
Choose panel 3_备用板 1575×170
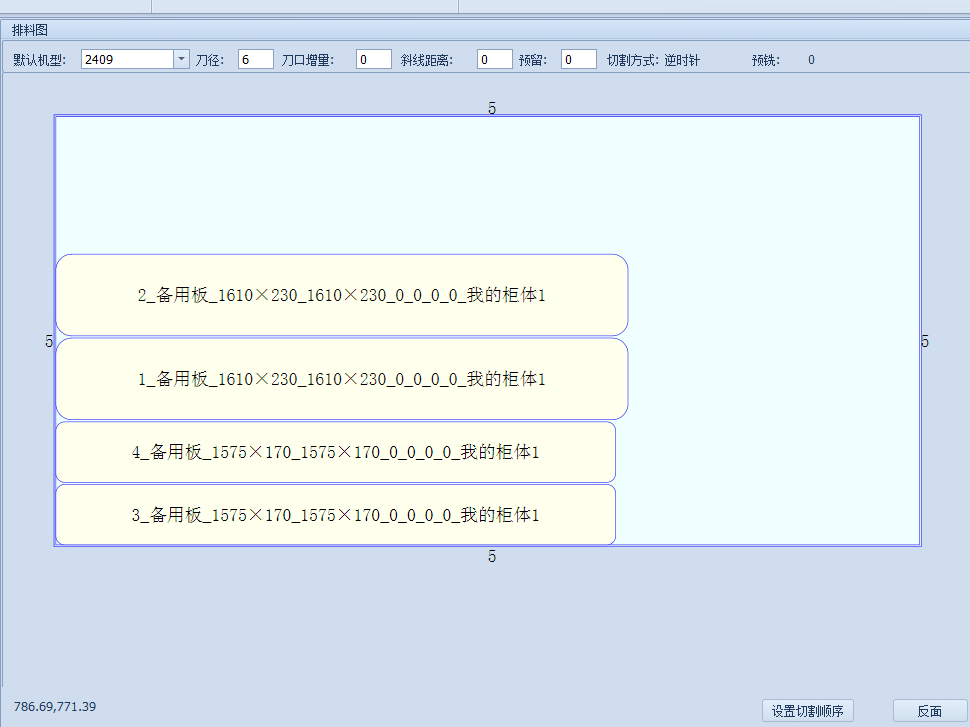[335, 516]
